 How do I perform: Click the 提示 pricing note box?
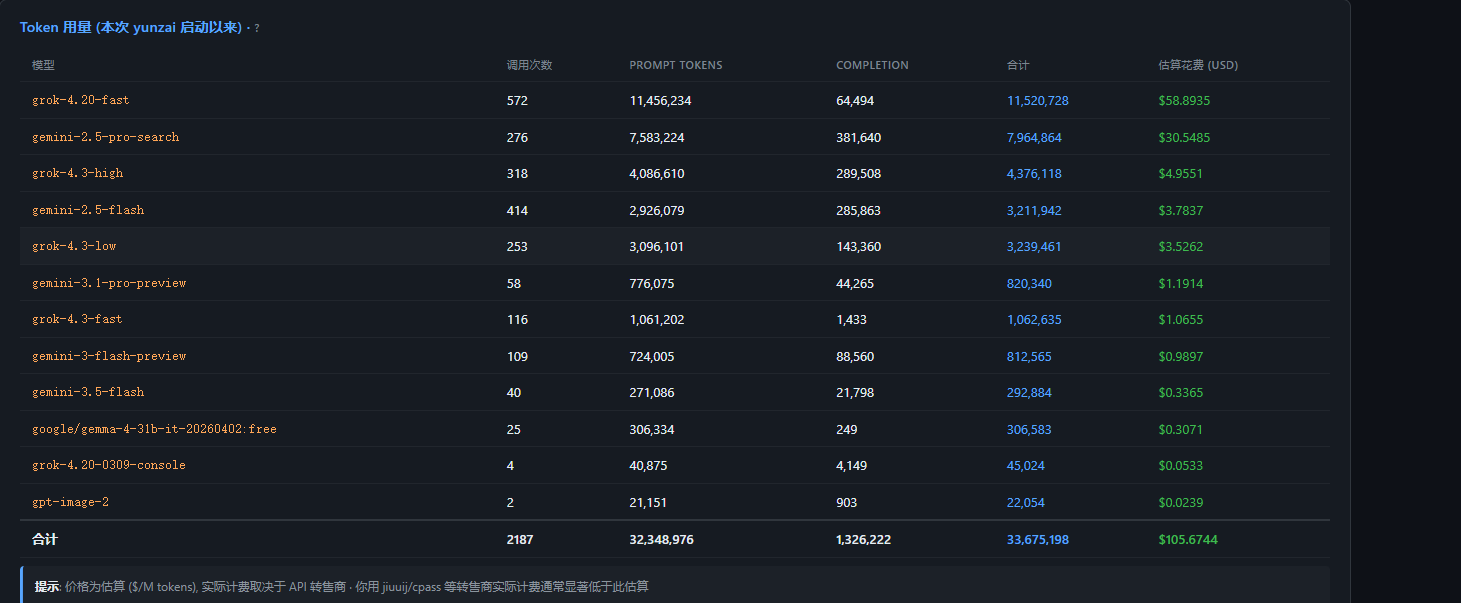tap(675, 586)
